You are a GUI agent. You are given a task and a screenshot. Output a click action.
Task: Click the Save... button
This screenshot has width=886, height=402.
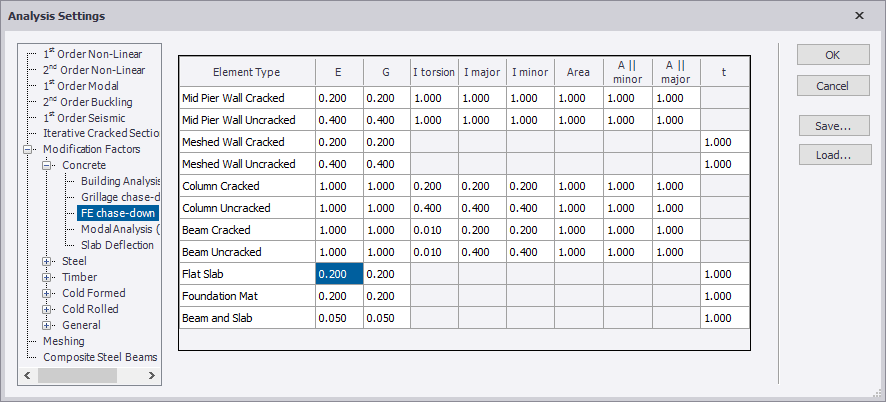[832, 126]
